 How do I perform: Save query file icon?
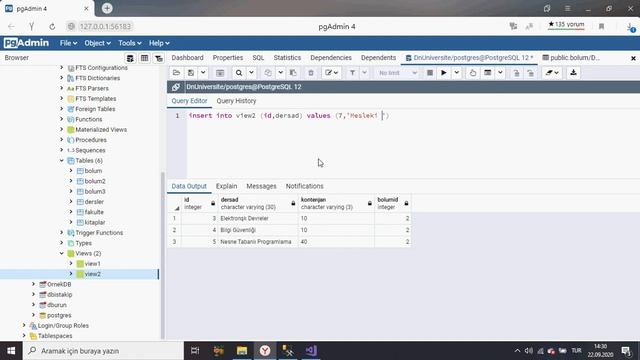point(191,73)
